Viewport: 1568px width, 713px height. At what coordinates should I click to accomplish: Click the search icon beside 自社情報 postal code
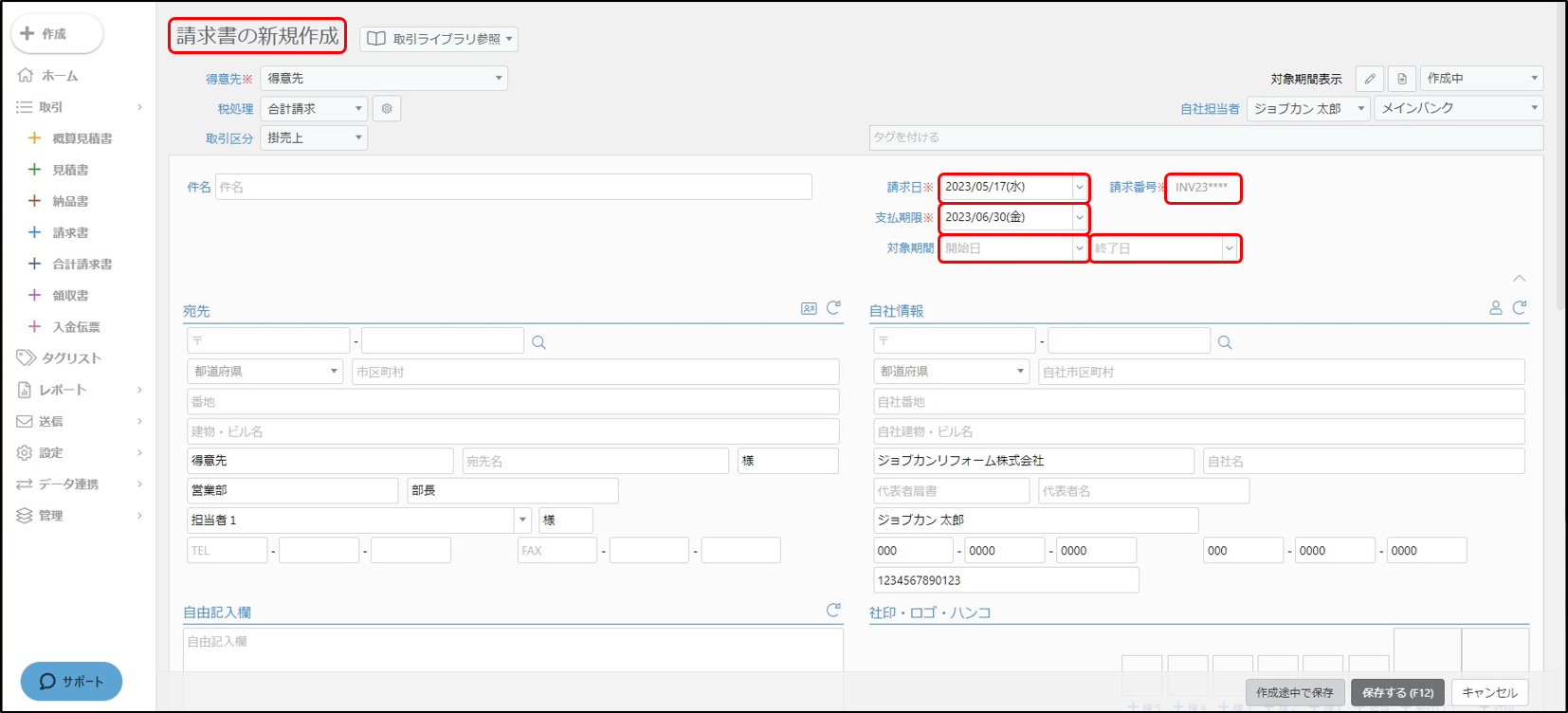tap(1225, 342)
